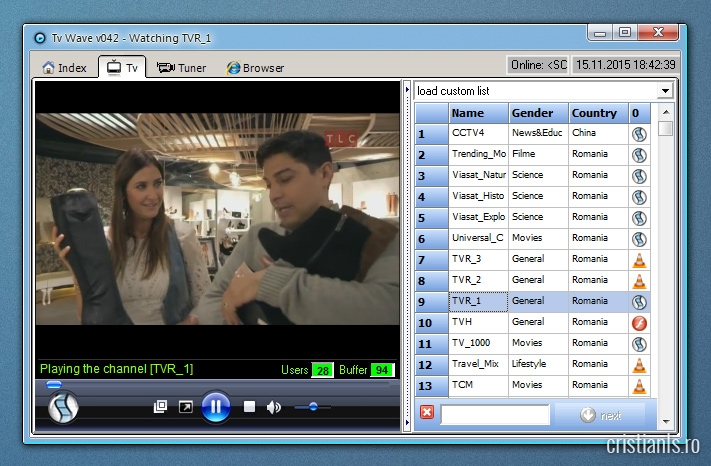Viewport: 711px width, 466px height.
Task: Click the Buffer value 94
Action: [x=382, y=370]
